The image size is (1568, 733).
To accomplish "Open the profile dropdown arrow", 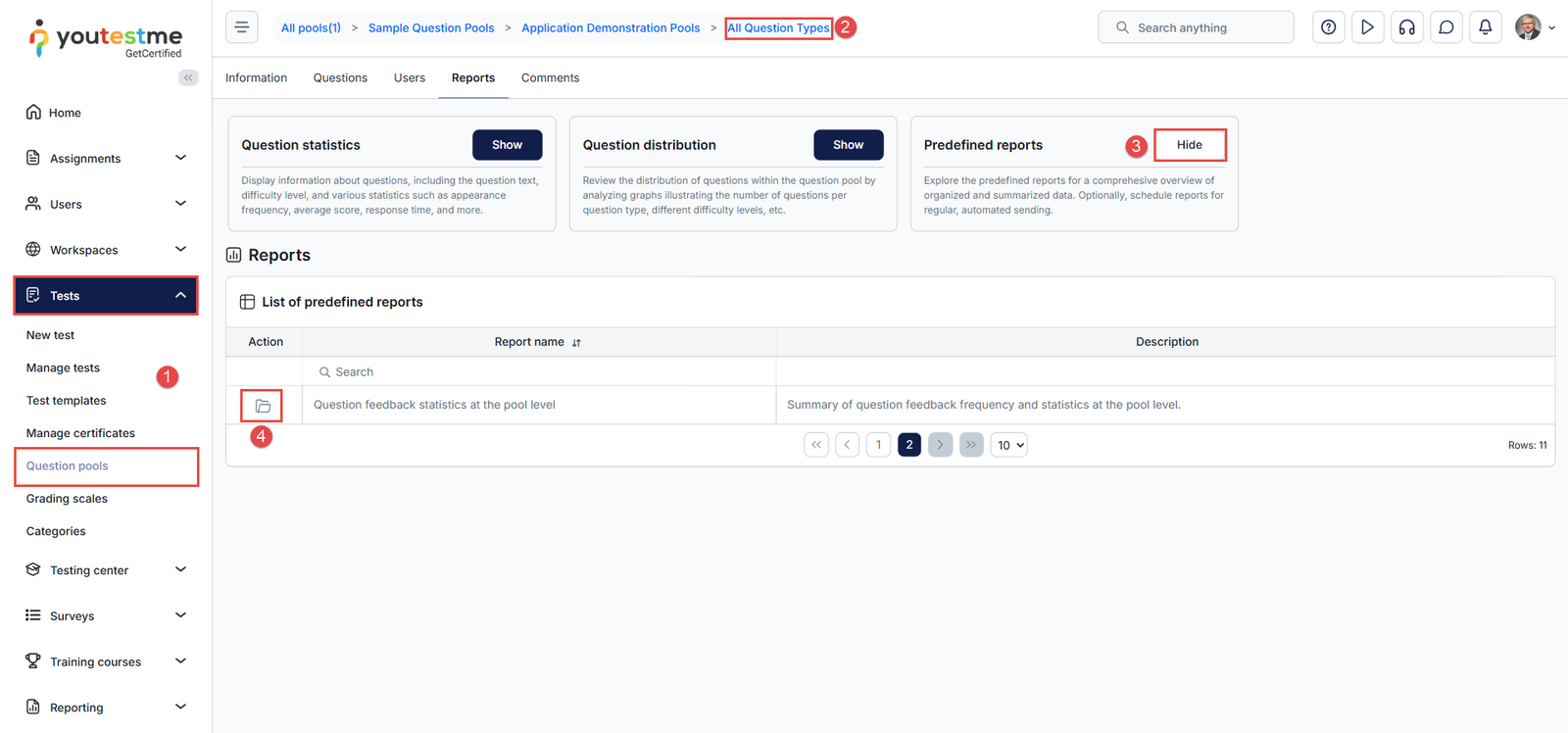I will point(1551,28).
